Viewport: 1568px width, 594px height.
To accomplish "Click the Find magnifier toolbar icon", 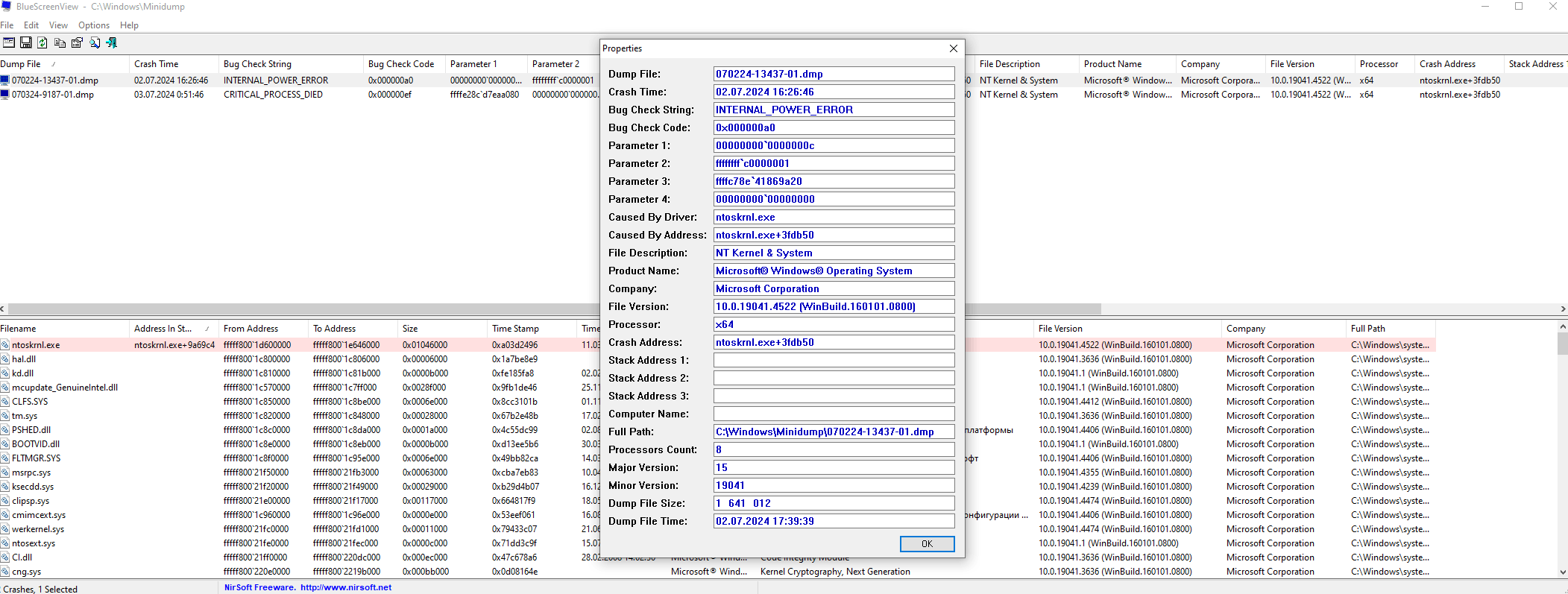I will coord(95,43).
